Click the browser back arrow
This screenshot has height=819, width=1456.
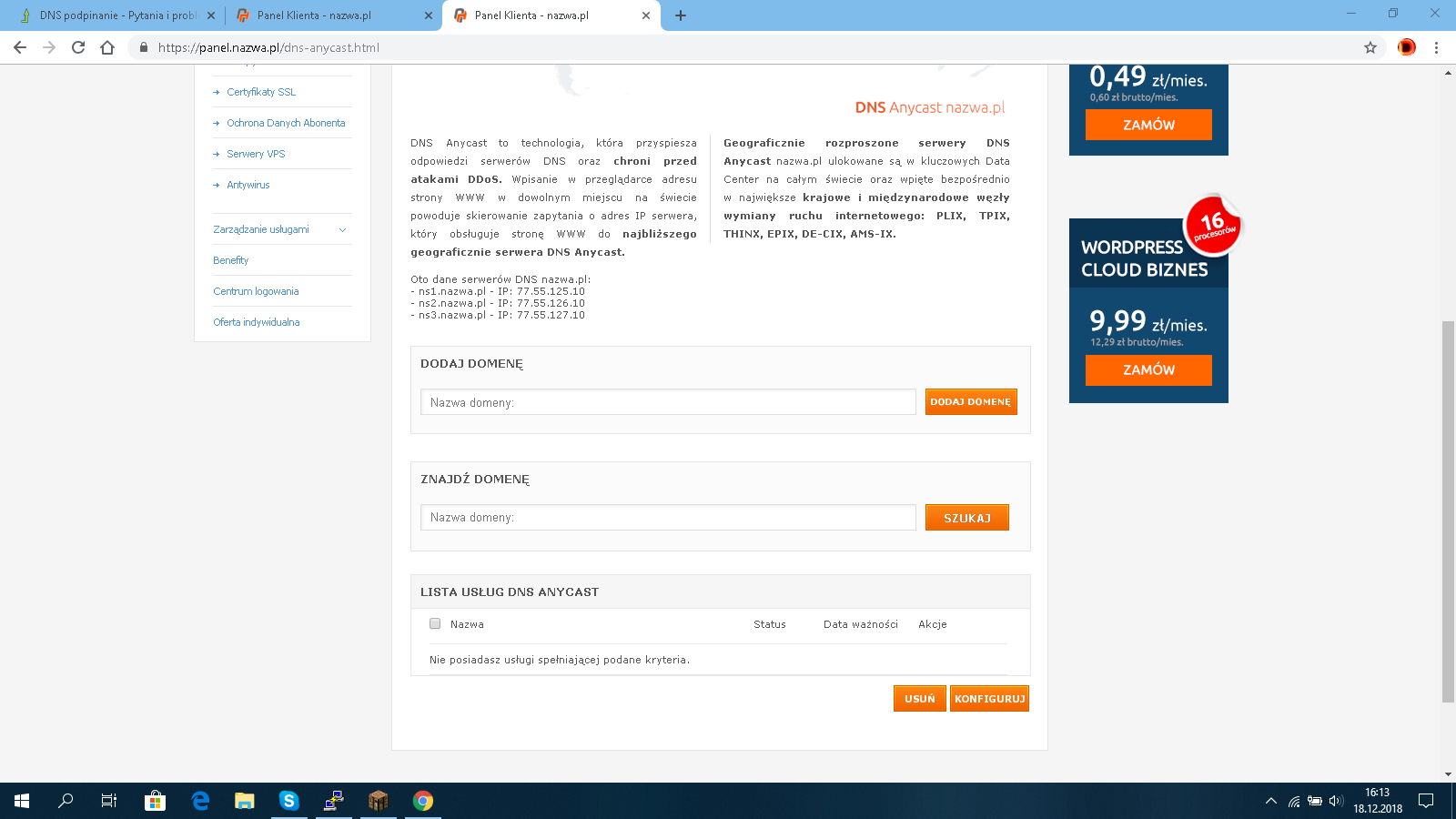(20, 47)
